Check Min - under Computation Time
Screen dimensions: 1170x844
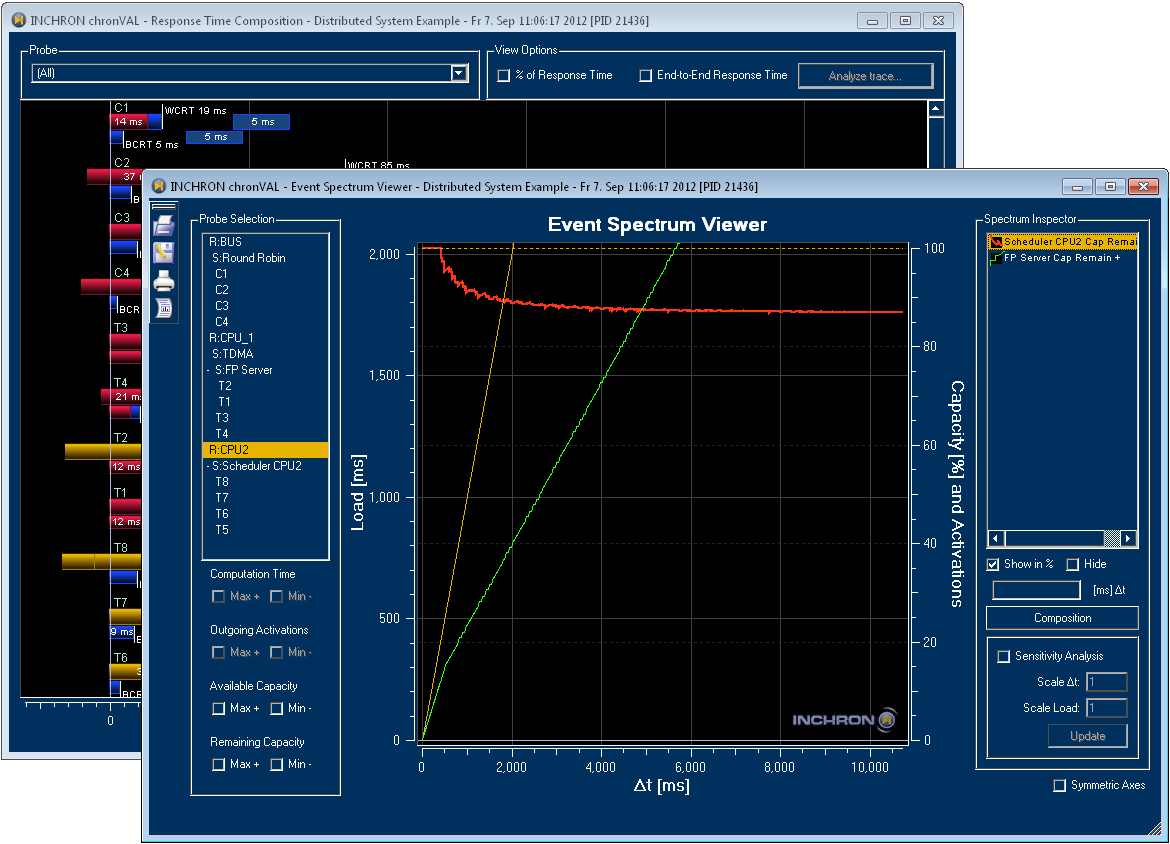[x=277, y=596]
